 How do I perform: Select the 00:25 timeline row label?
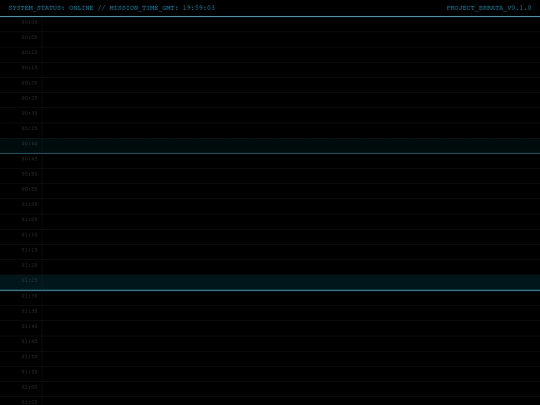tap(29, 98)
